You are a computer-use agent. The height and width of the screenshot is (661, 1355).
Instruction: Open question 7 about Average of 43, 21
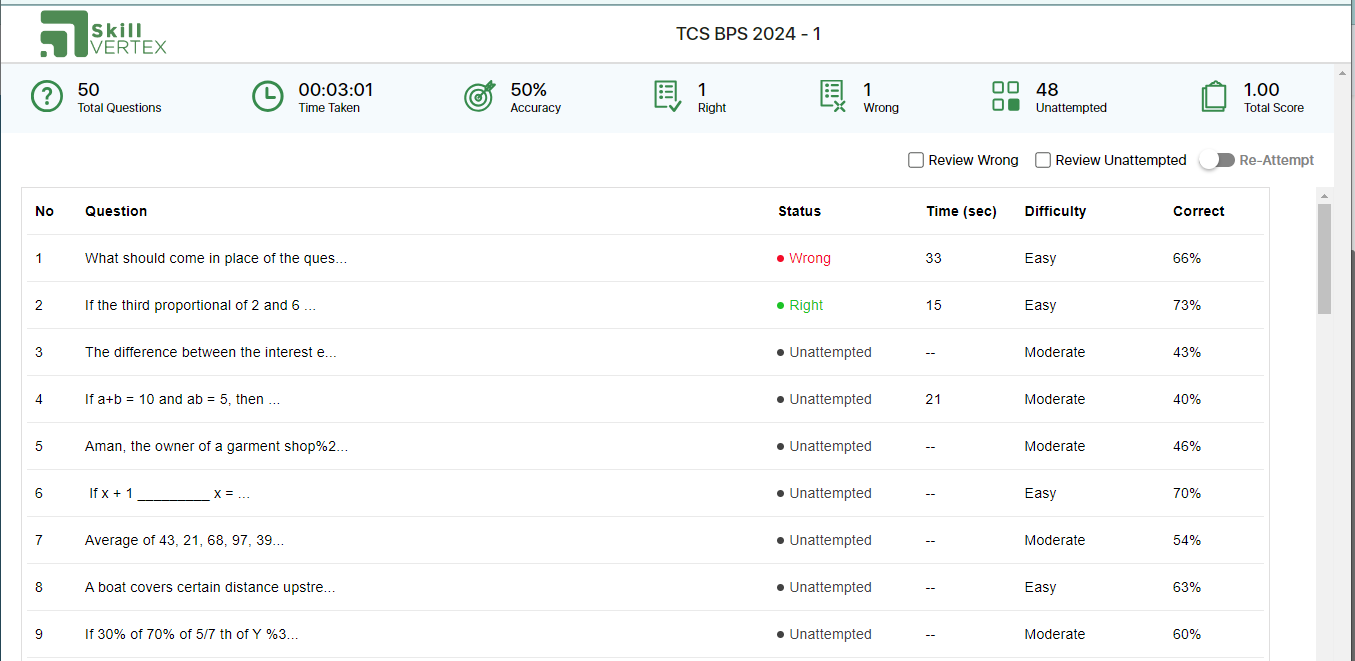pyautogui.click(x=184, y=540)
